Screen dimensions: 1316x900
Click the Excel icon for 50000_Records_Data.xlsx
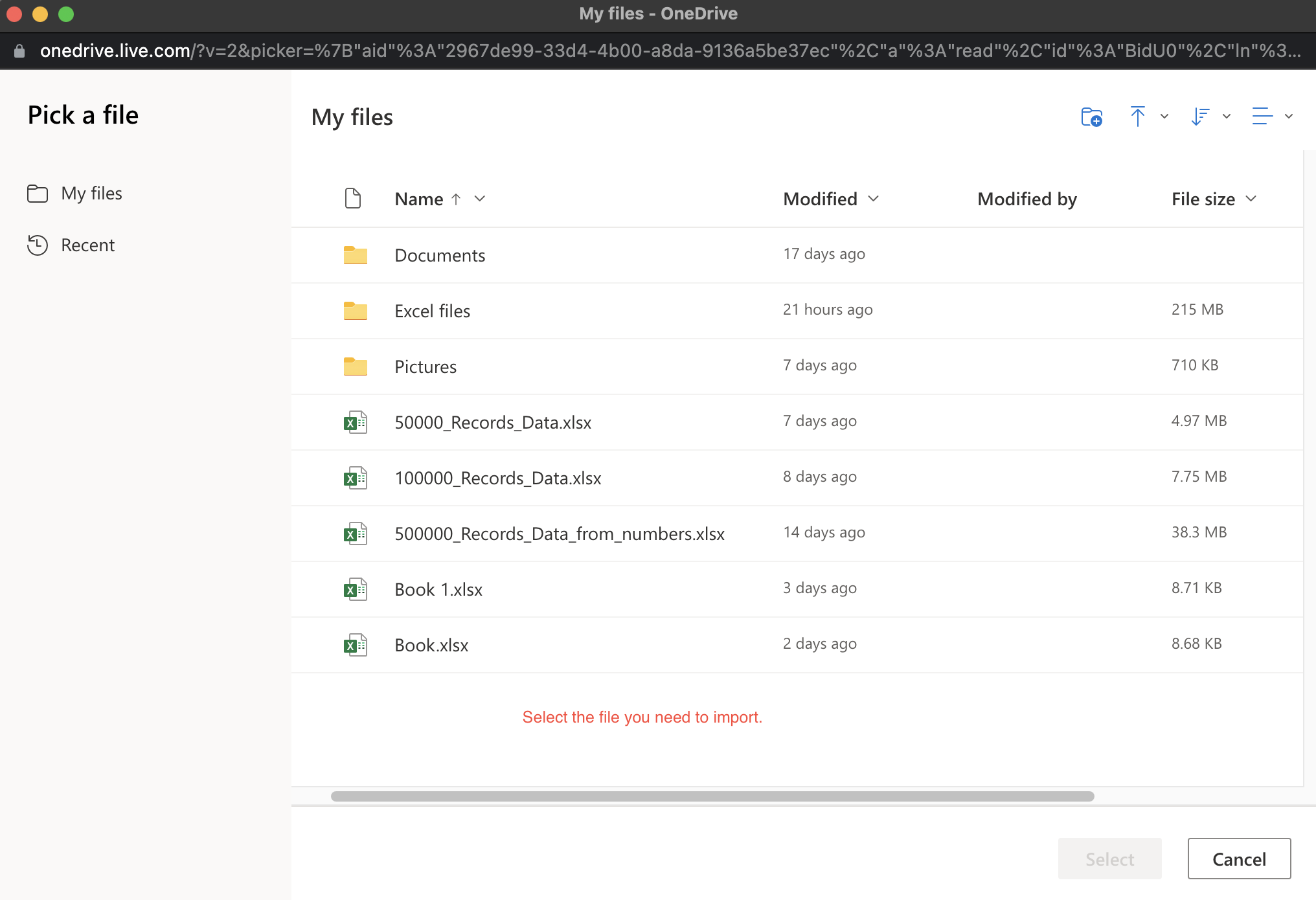click(x=356, y=422)
